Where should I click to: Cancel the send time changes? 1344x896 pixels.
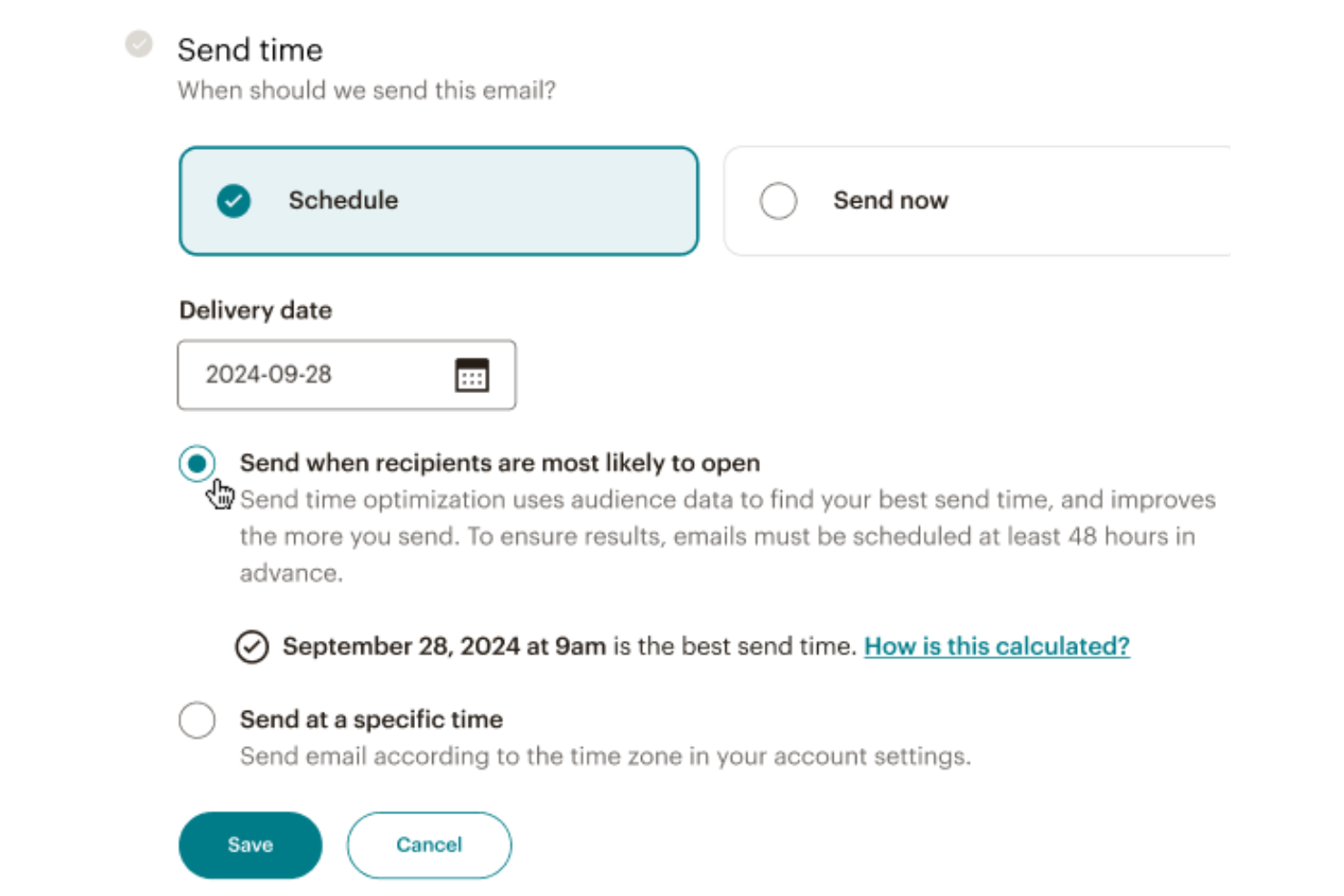point(429,844)
